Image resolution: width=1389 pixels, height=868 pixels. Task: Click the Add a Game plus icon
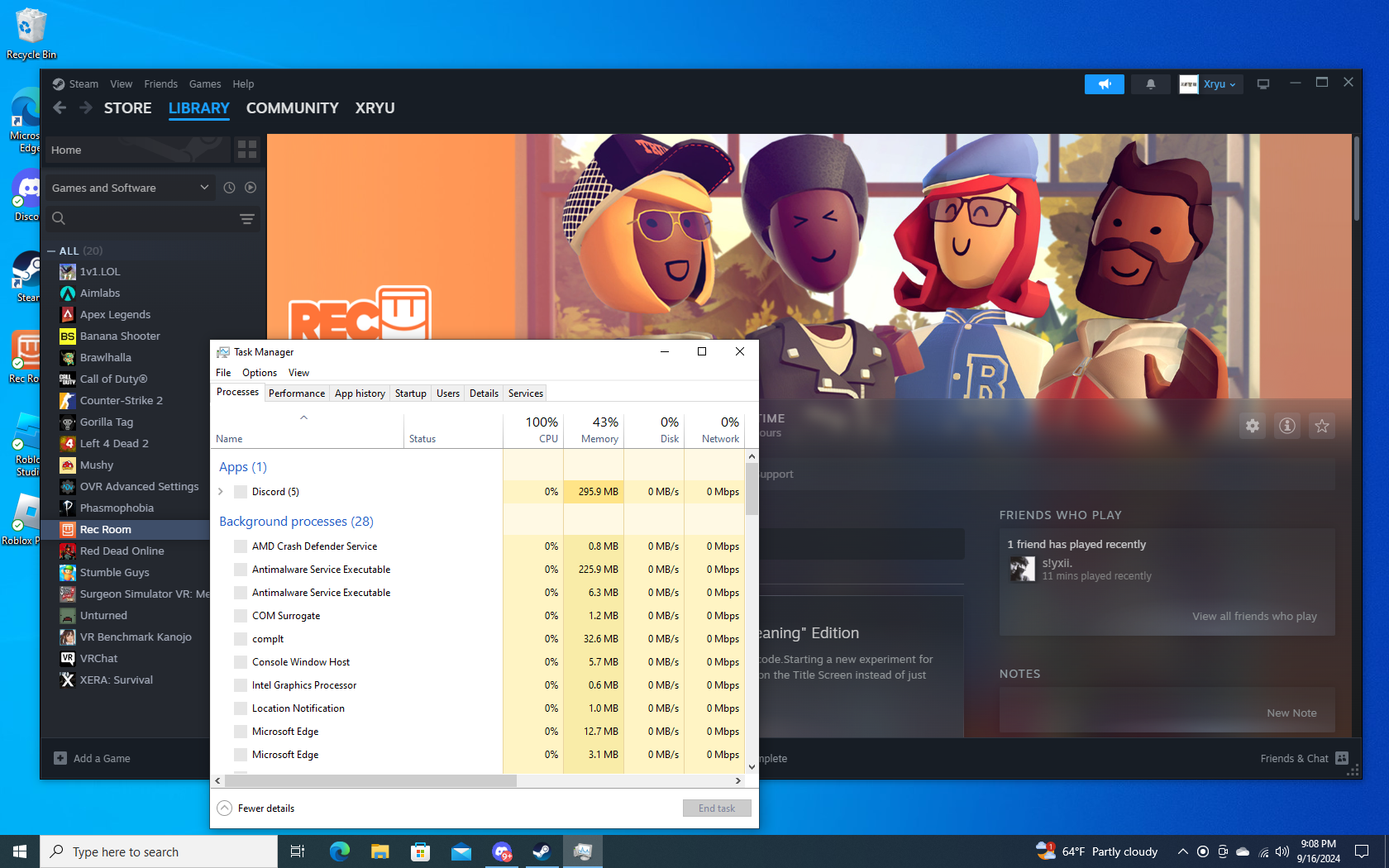(60, 758)
